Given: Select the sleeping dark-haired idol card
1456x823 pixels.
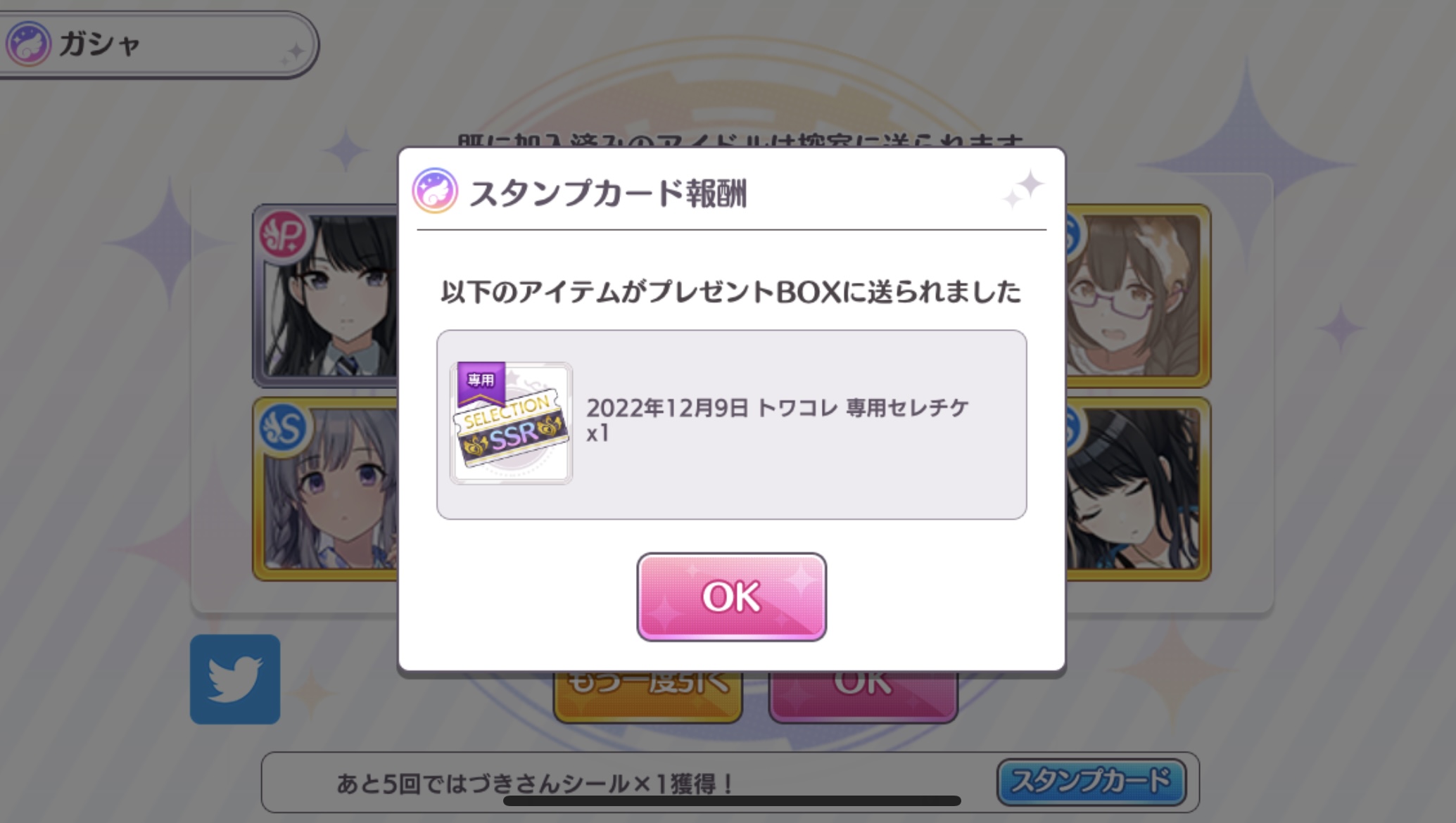Looking at the screenshot, I should pos(1137,490).
